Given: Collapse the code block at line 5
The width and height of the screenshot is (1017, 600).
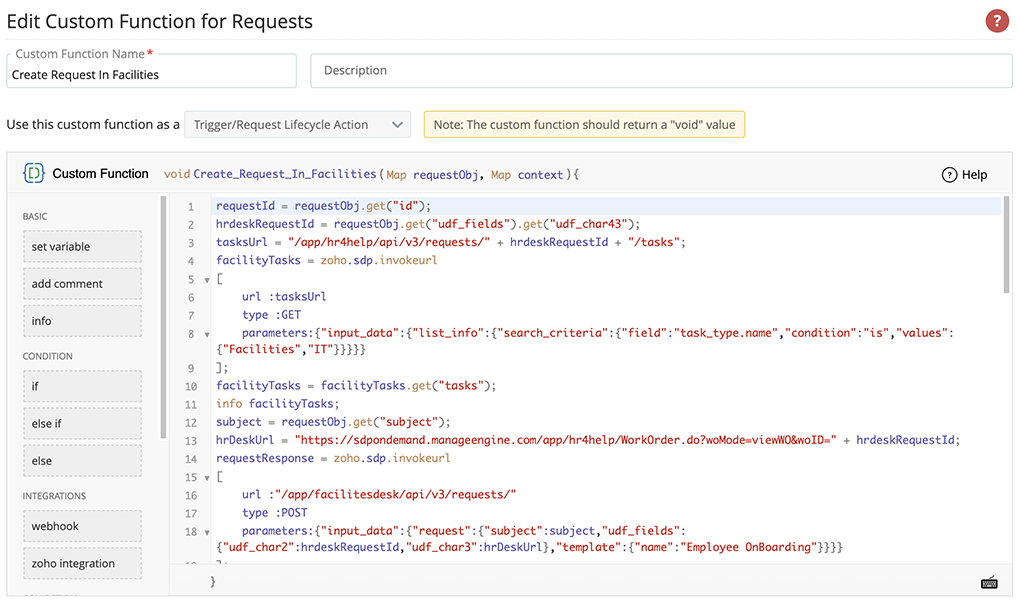Looking at the screenshot, I should pyautogui.click(x=207, y=279).
